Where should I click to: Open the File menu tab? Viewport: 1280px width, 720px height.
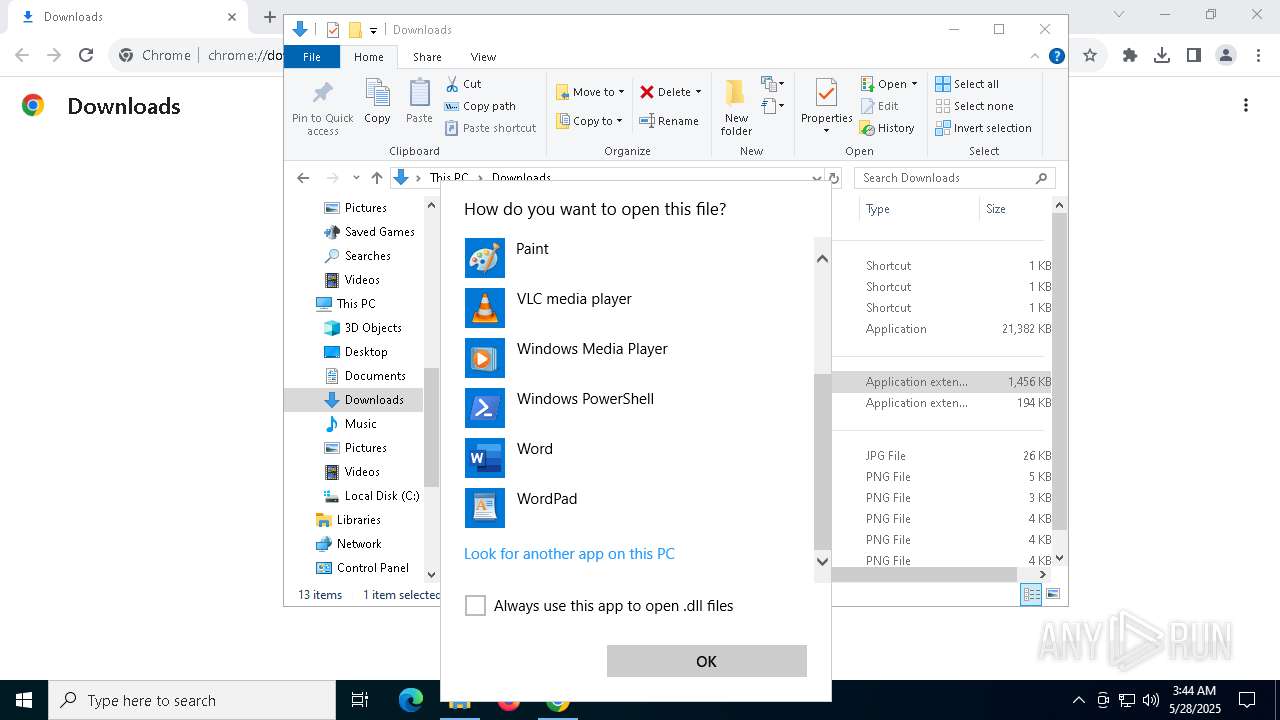(x=312, y=57)
